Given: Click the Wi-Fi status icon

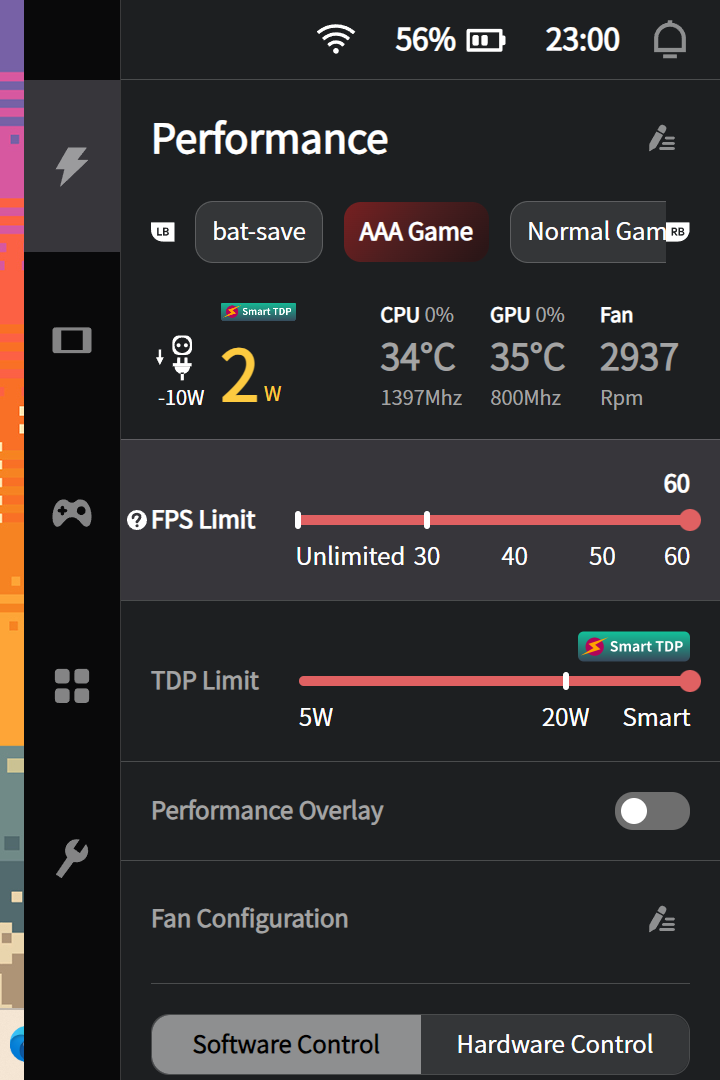Looking at the screenshot, I should coord(336,39).
